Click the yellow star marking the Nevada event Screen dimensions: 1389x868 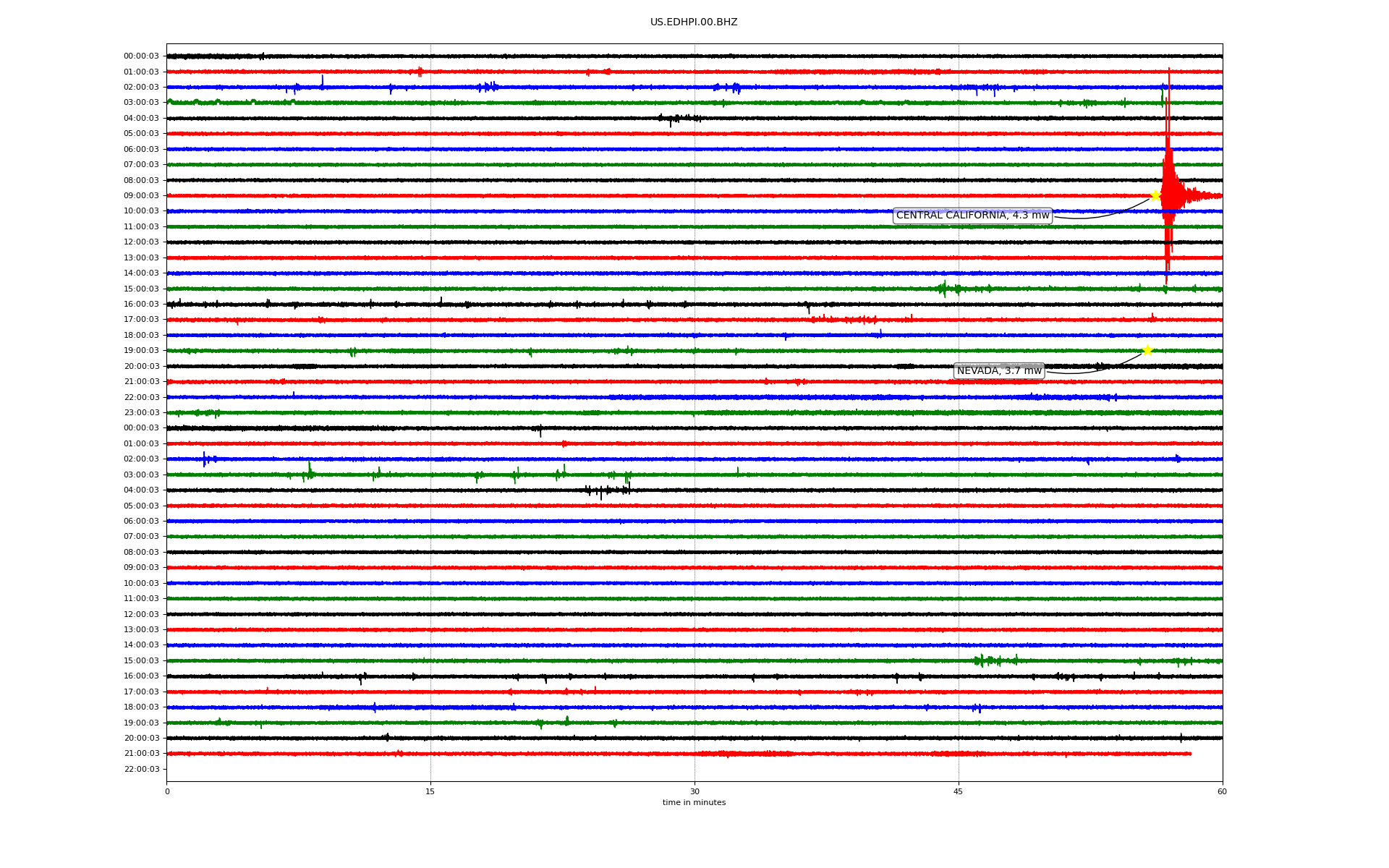(x=1147, y=350)
